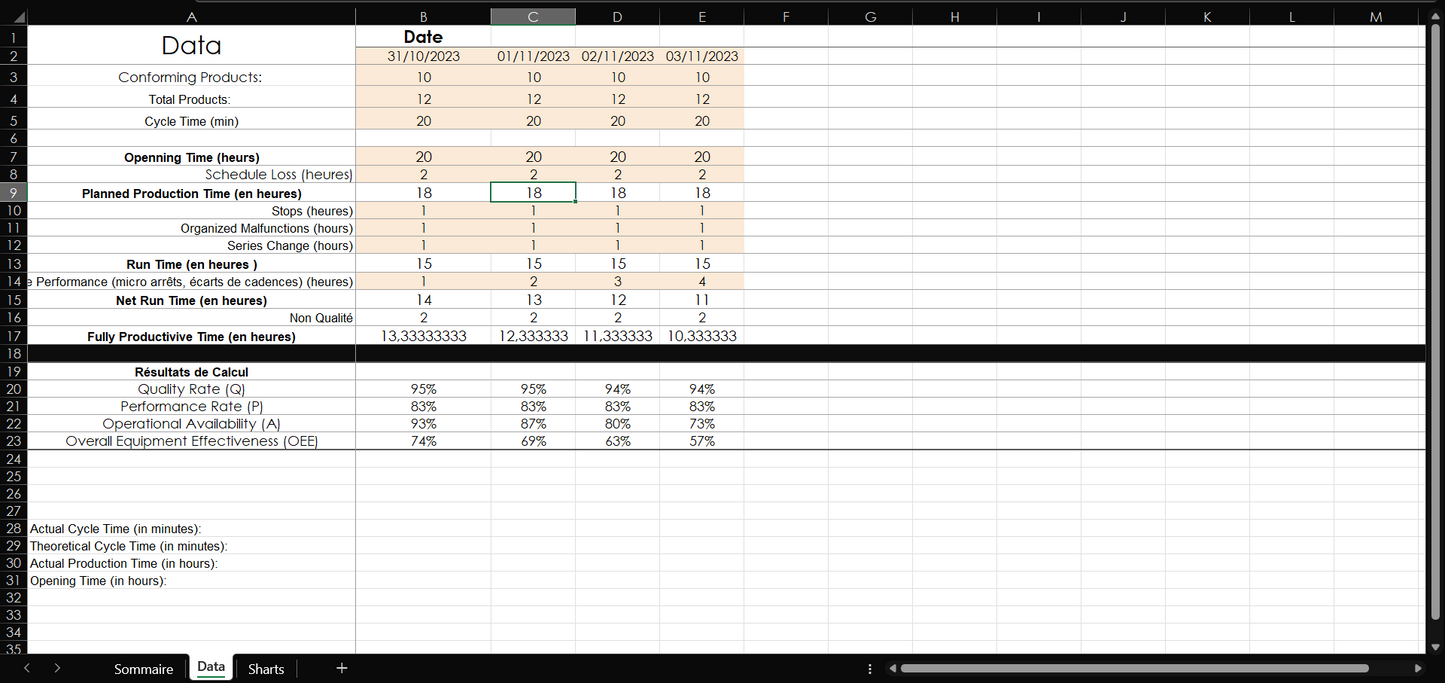Select row 18 header
Viewport: 1445px width, 683px height.
pyautogui.click(x=14, y=354)
